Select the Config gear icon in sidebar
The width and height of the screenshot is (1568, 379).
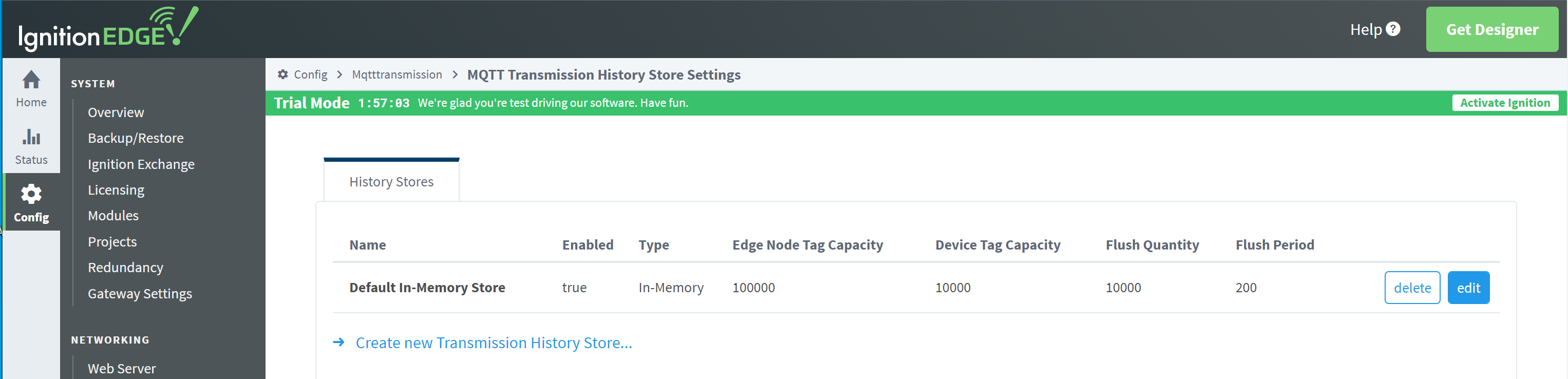point(31,194)
